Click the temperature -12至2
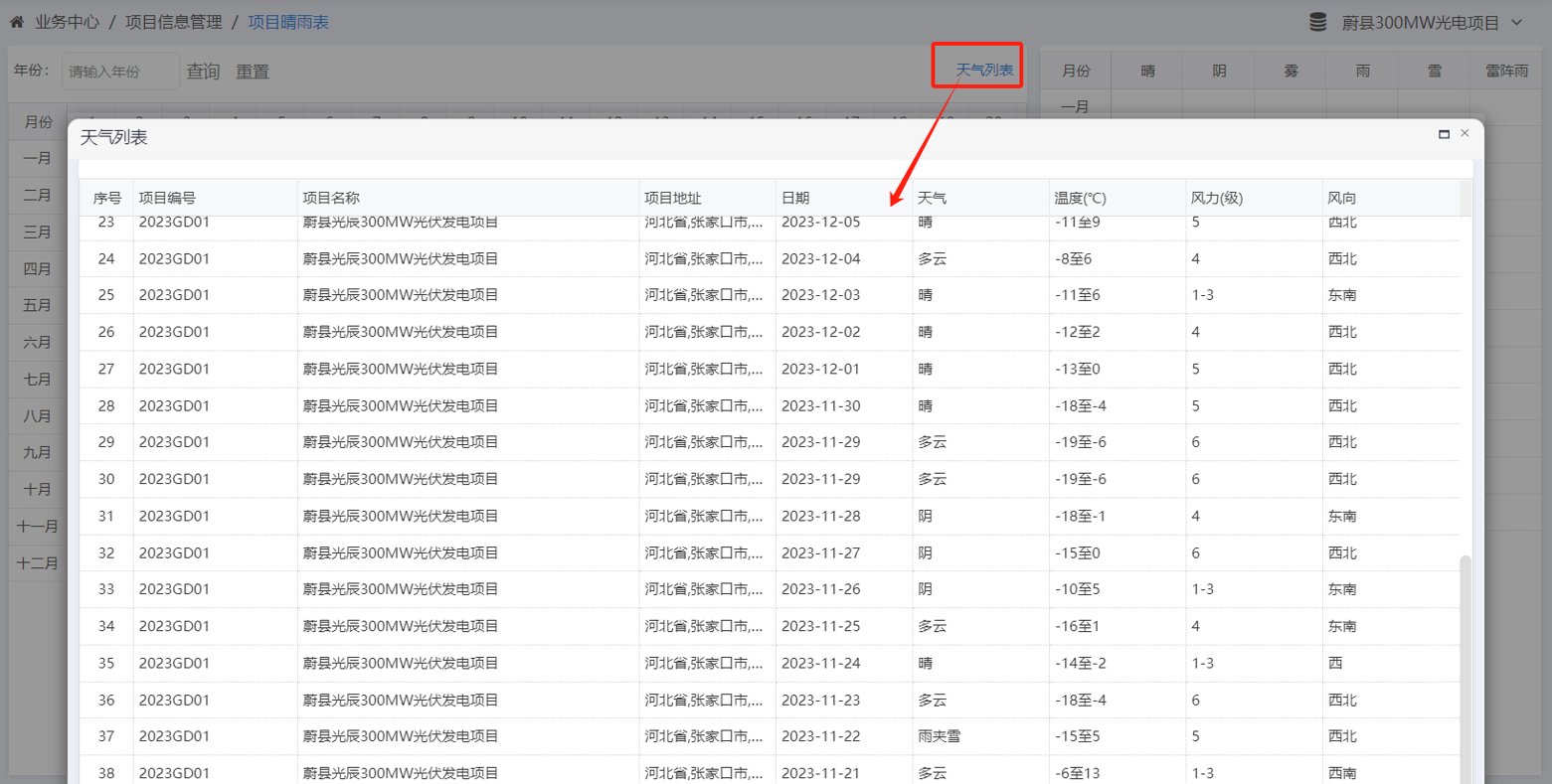 pos(1078,332)
